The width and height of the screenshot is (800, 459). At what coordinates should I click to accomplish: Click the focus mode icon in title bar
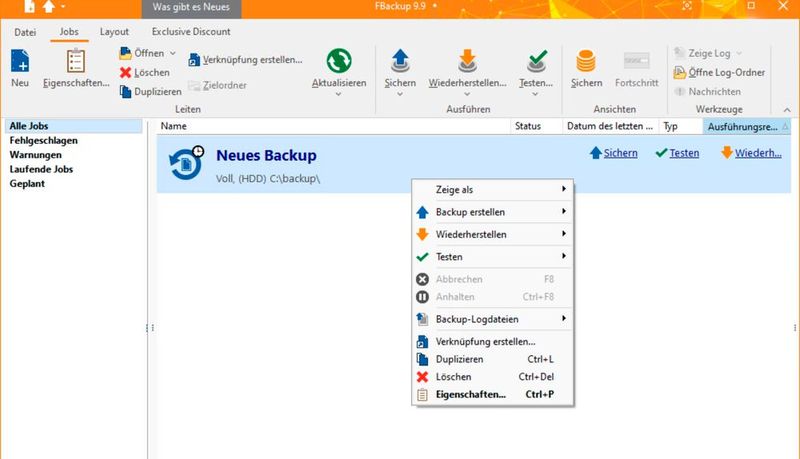687,6
